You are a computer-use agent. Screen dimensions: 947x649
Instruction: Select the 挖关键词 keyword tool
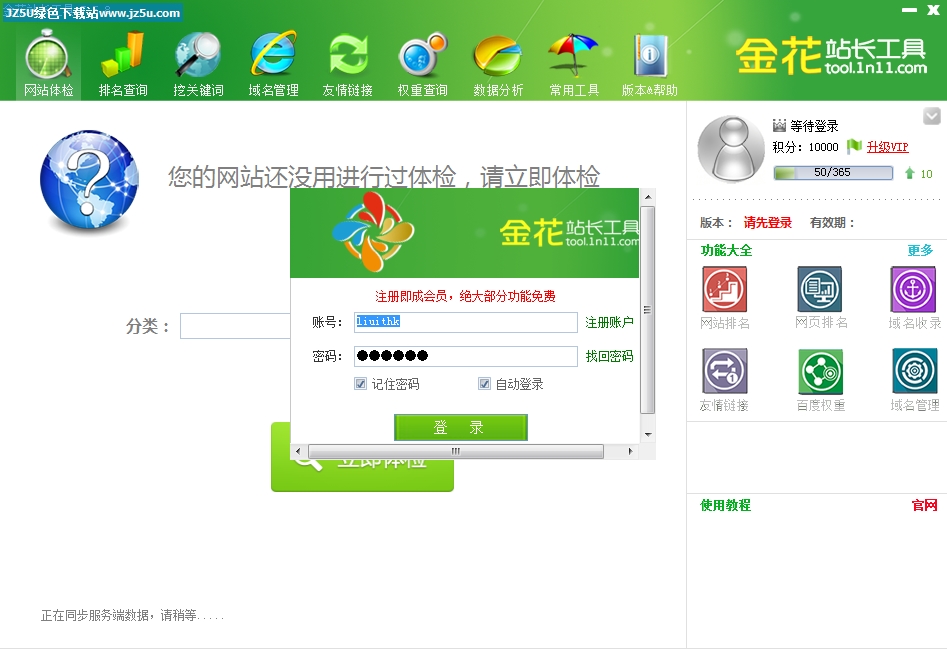(198, 64)
